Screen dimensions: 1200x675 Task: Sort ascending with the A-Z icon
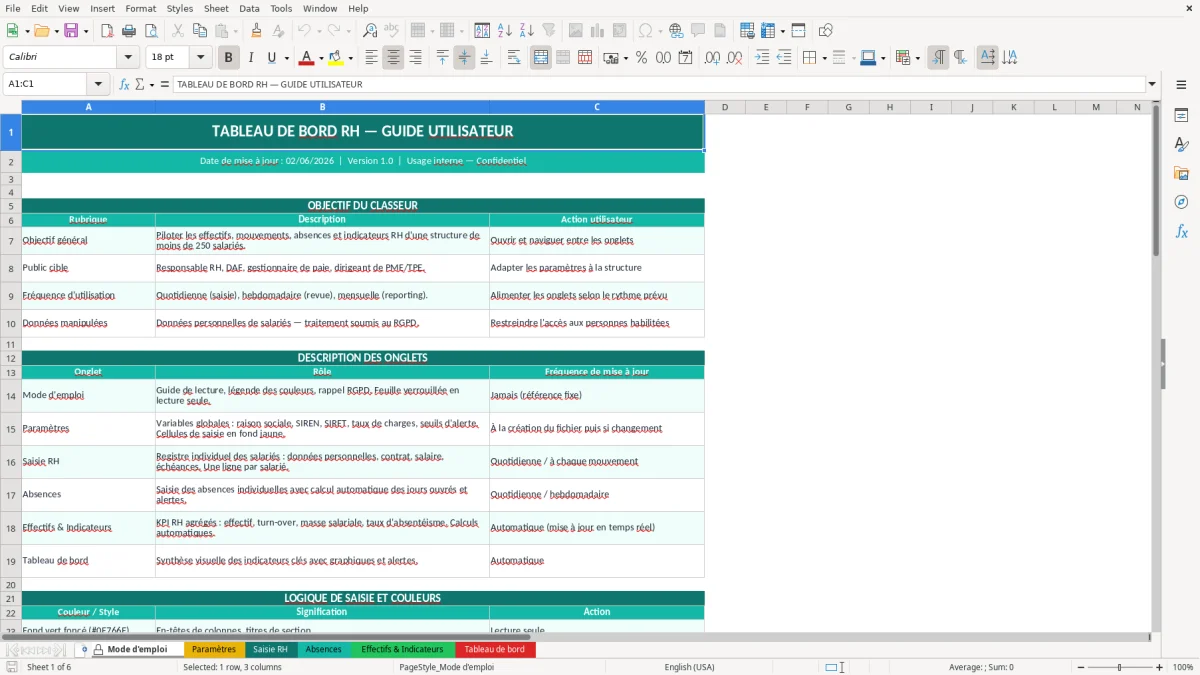pos(505,31)
